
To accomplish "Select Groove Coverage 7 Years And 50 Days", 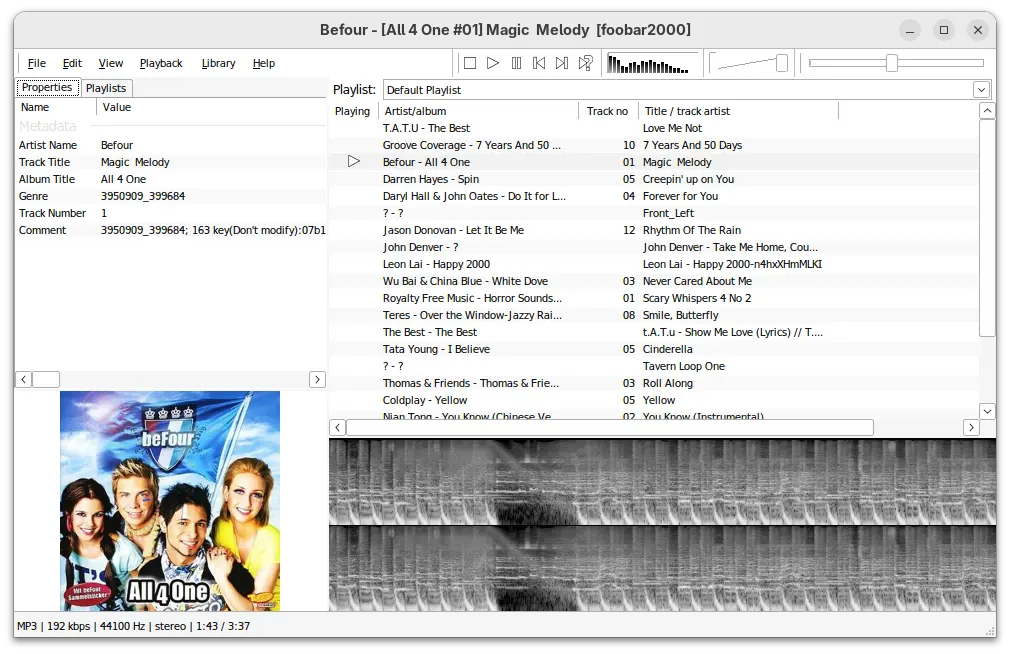I will pos(654,146).
